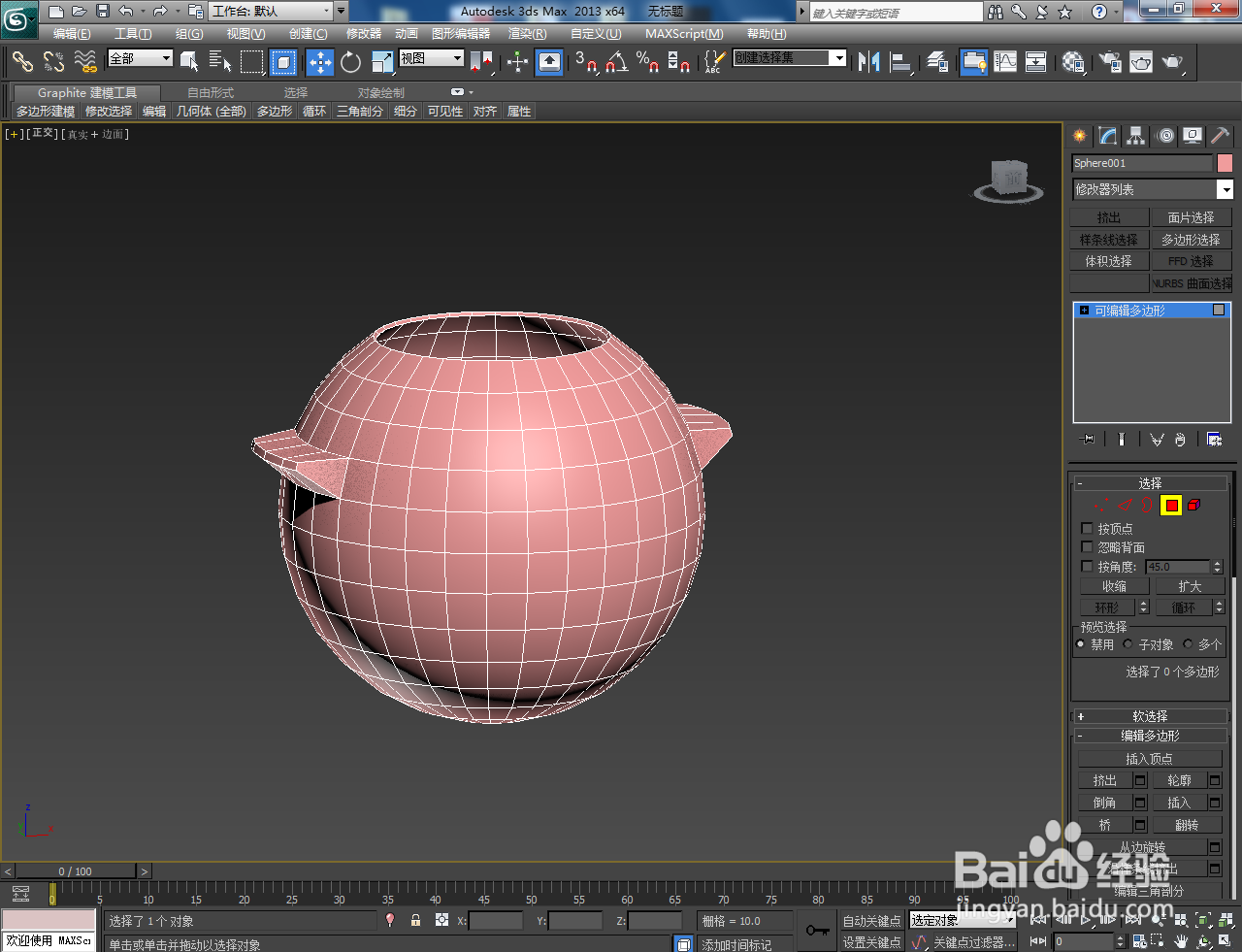Viewport: 1242px width, 952px height.
Task: Toggle the 自动关键点 auto key button
Action: click(871, 921)
